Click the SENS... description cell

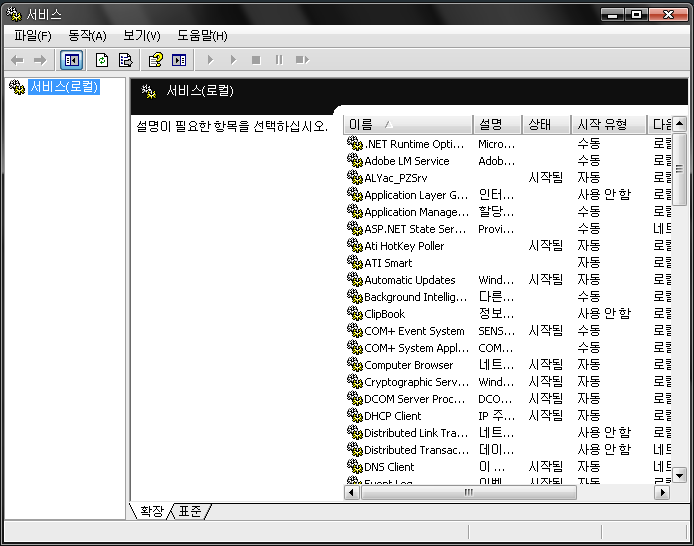tap(497, 331)
